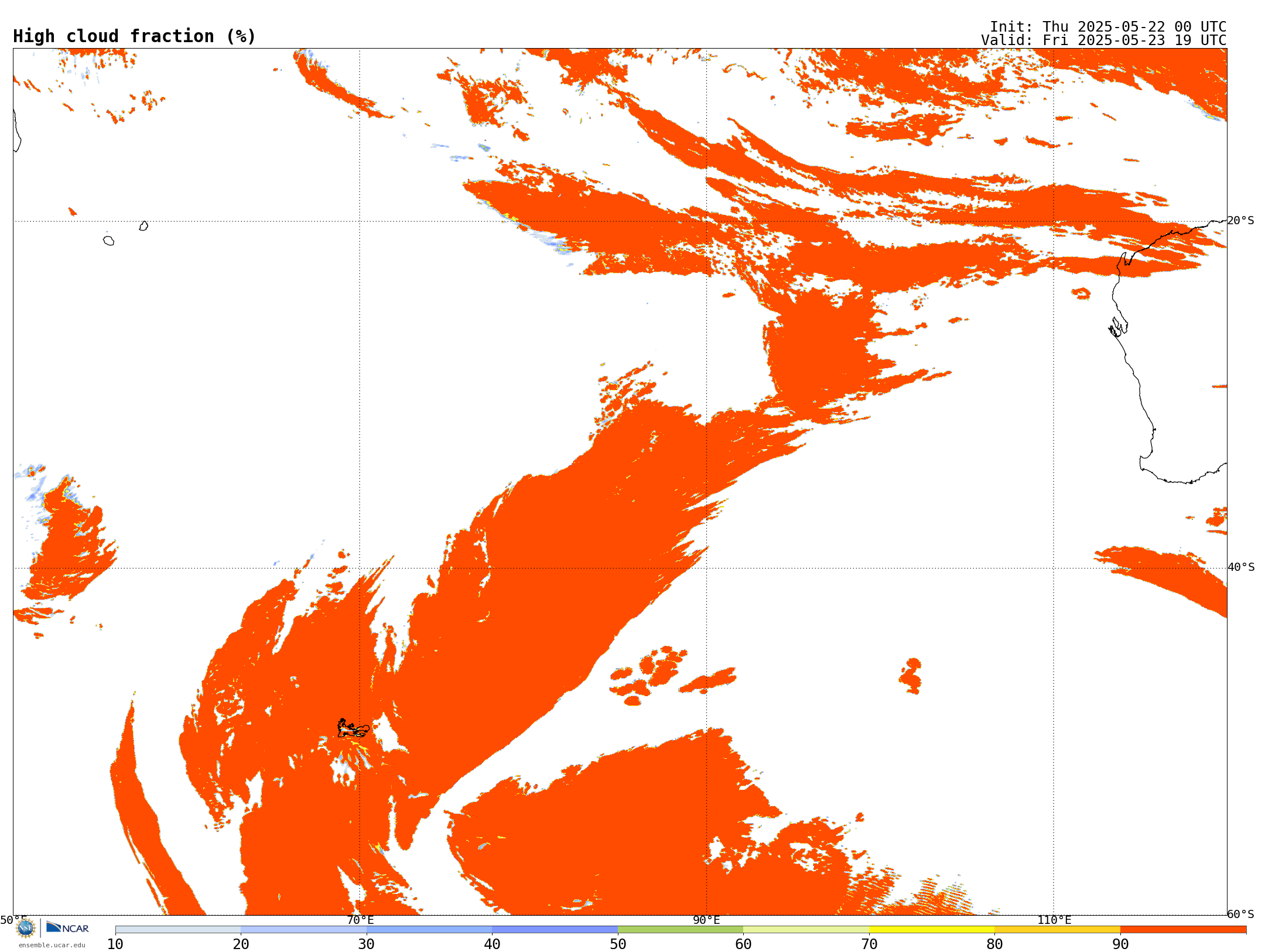Click the colorbar tick label '80'

(x=994, y=944)
